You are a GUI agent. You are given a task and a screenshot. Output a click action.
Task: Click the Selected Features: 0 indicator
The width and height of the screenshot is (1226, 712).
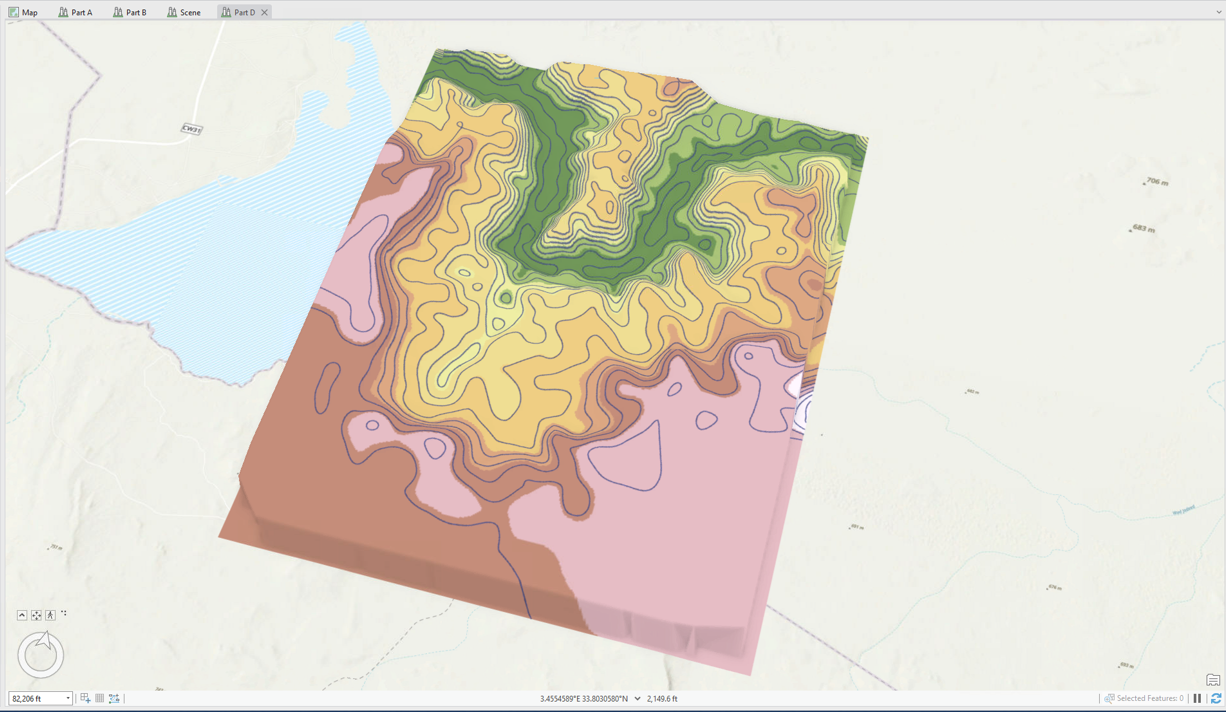click(x=1144, y=699)
